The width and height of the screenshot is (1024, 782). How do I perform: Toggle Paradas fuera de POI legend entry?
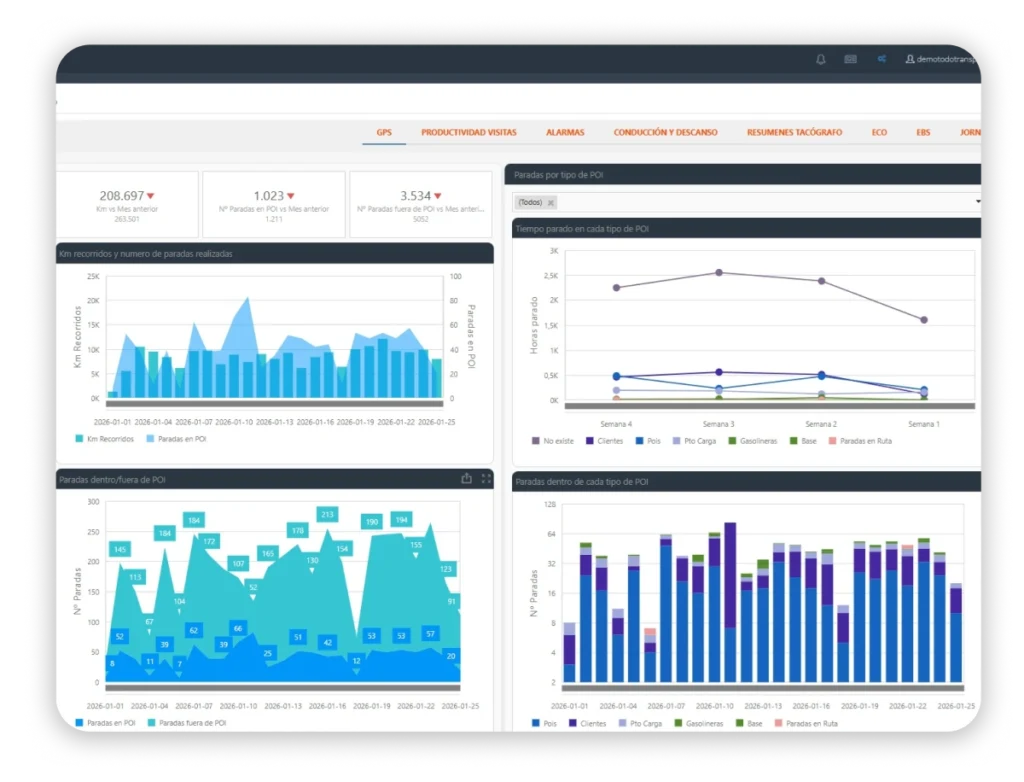click(x=187, y=723)
